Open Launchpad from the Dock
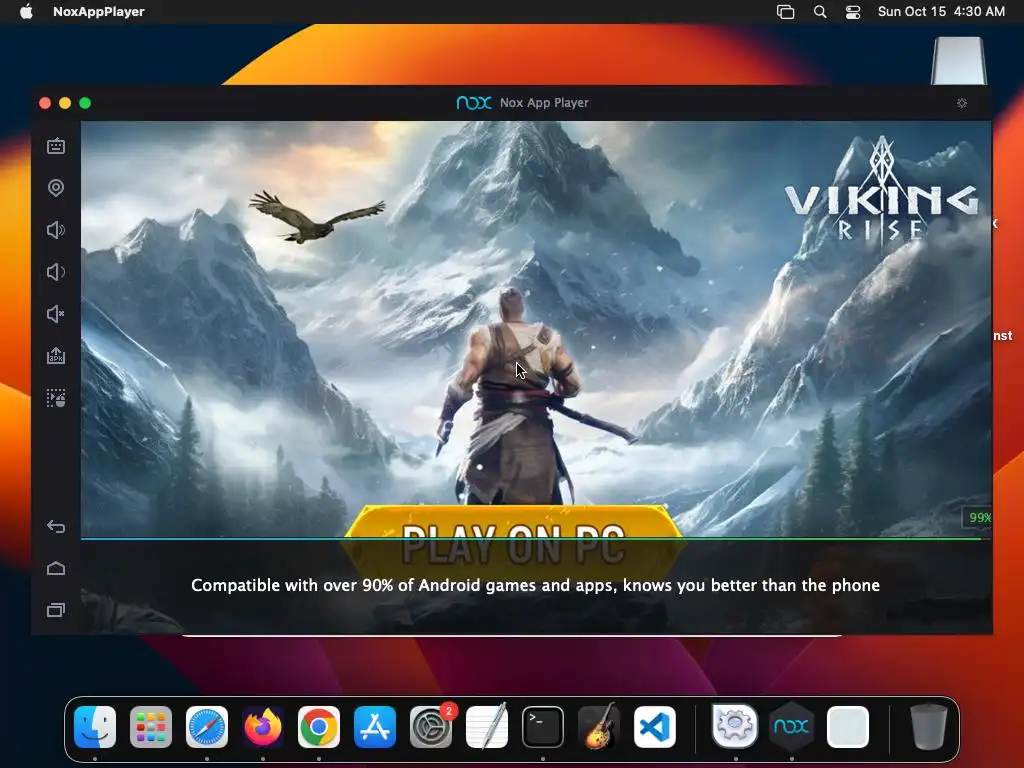 coord(151,726)
